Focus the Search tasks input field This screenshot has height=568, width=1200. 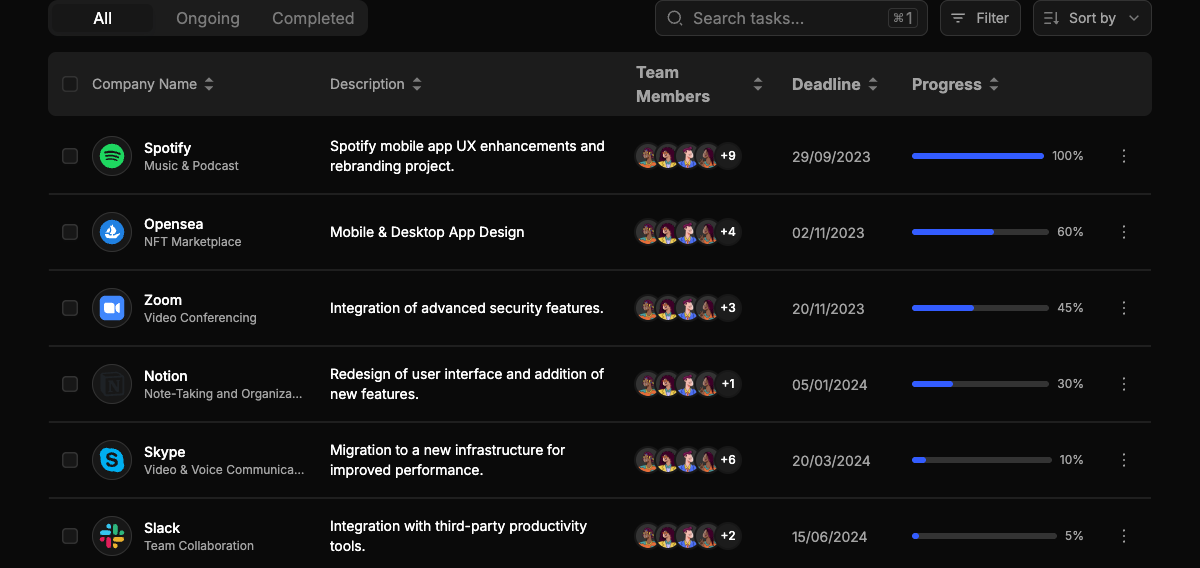pos(791,18)
